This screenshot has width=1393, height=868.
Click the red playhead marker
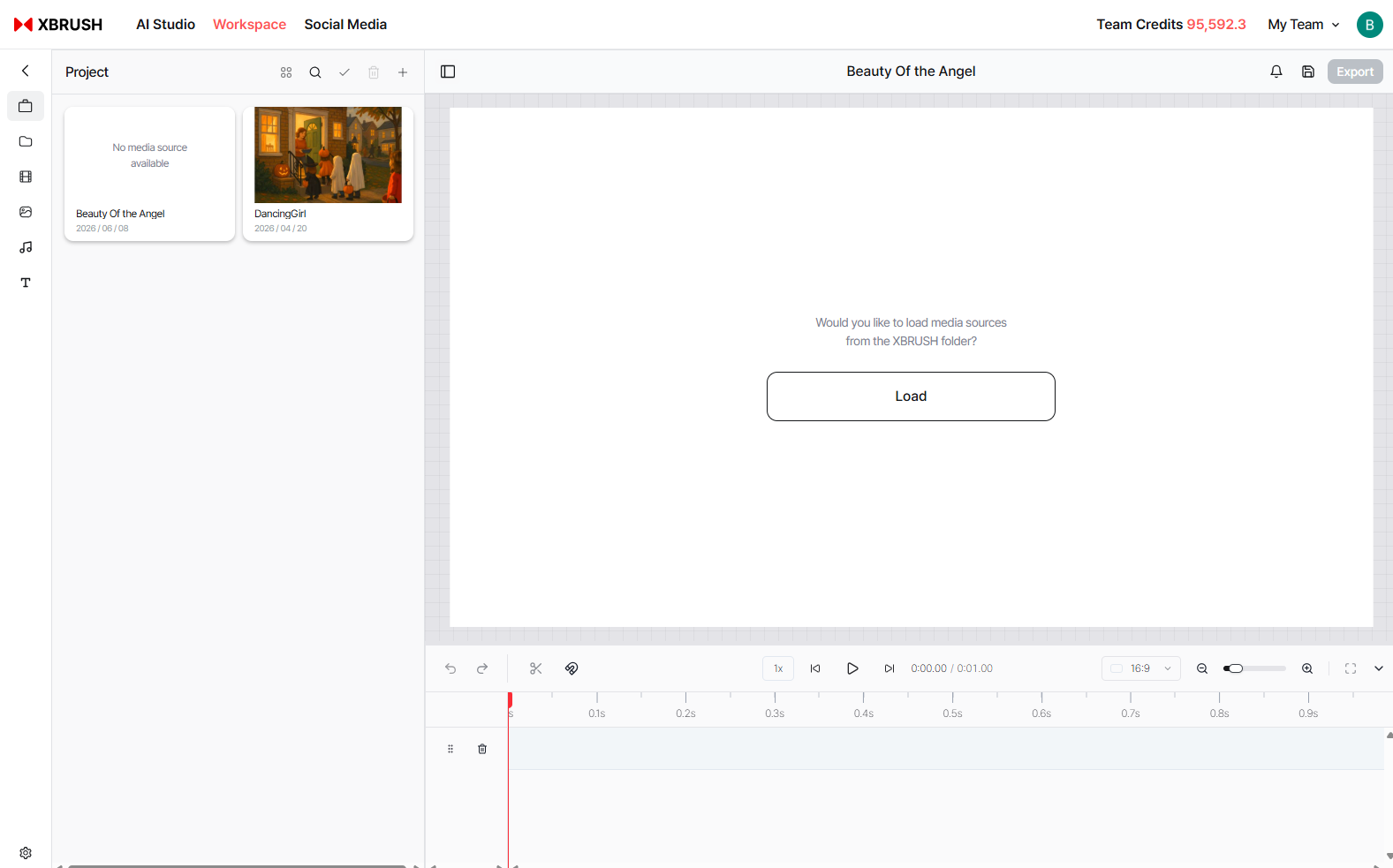(x=510, y=699)
